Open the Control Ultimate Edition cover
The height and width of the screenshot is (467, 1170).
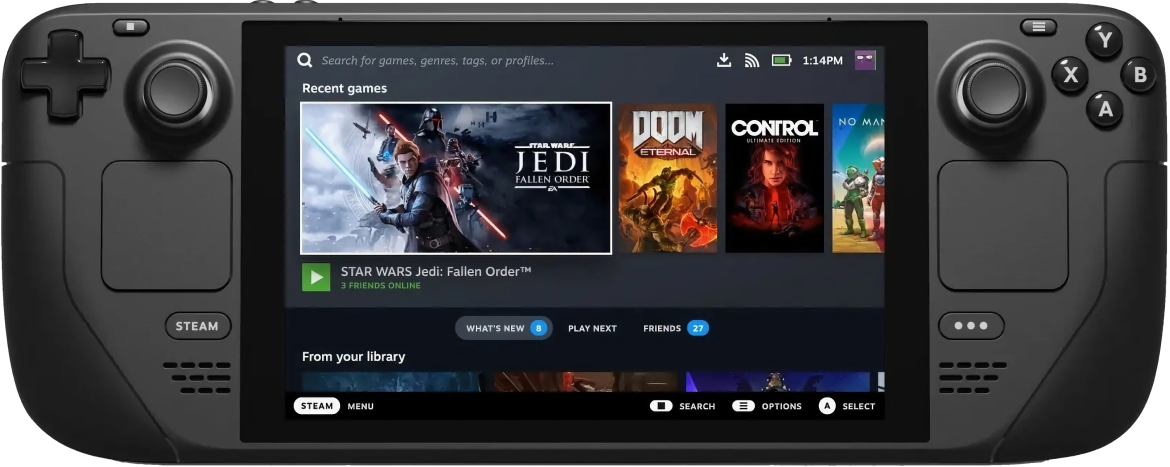(775, 178)
